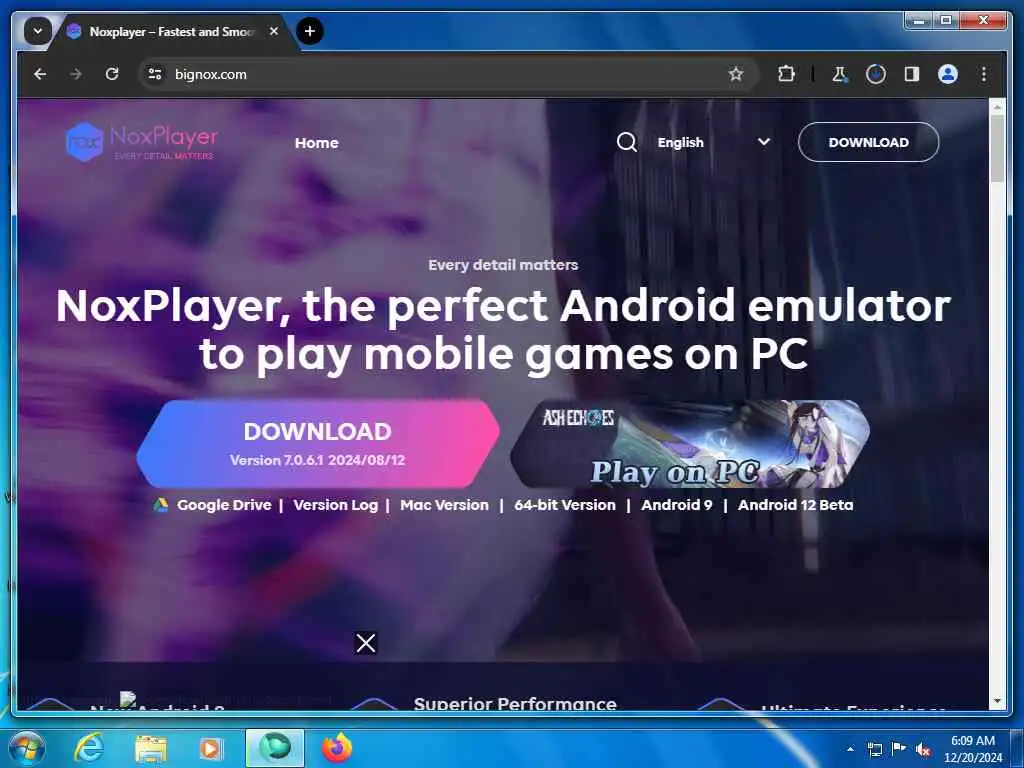This screenshot has width=1024, height=768.
Task: Open Chrome Labs flask icon
Action: (x=839, y=74)
